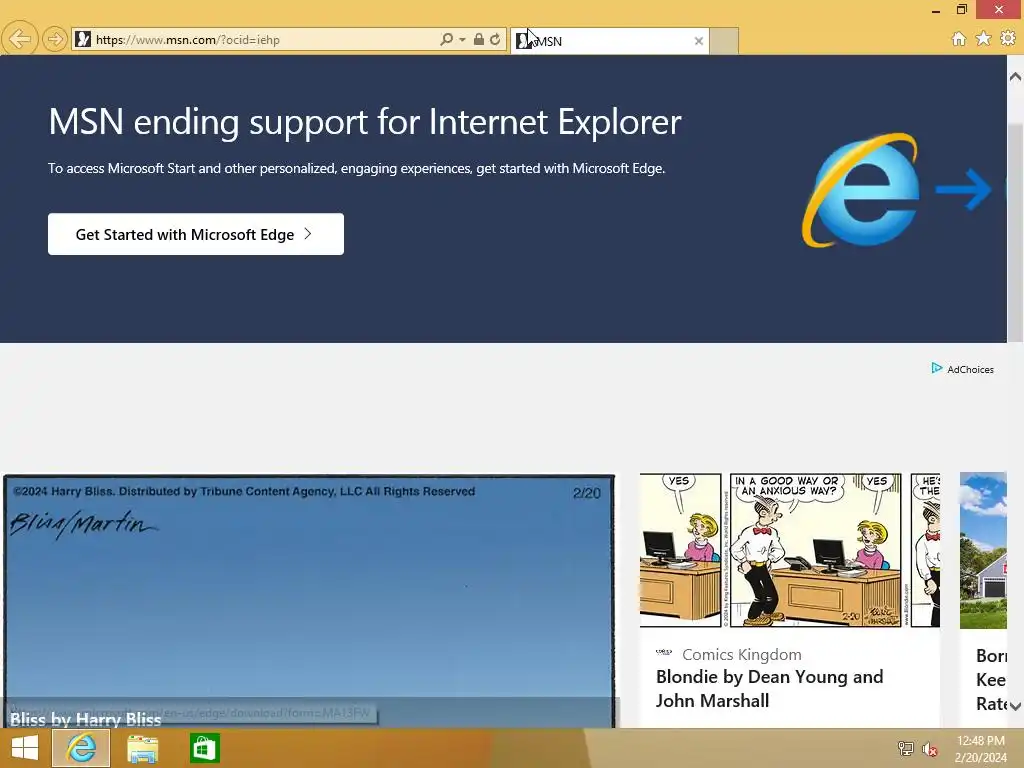Open a new blank tab
This screenshot has height=768, width=1024.
click(724, 41)
